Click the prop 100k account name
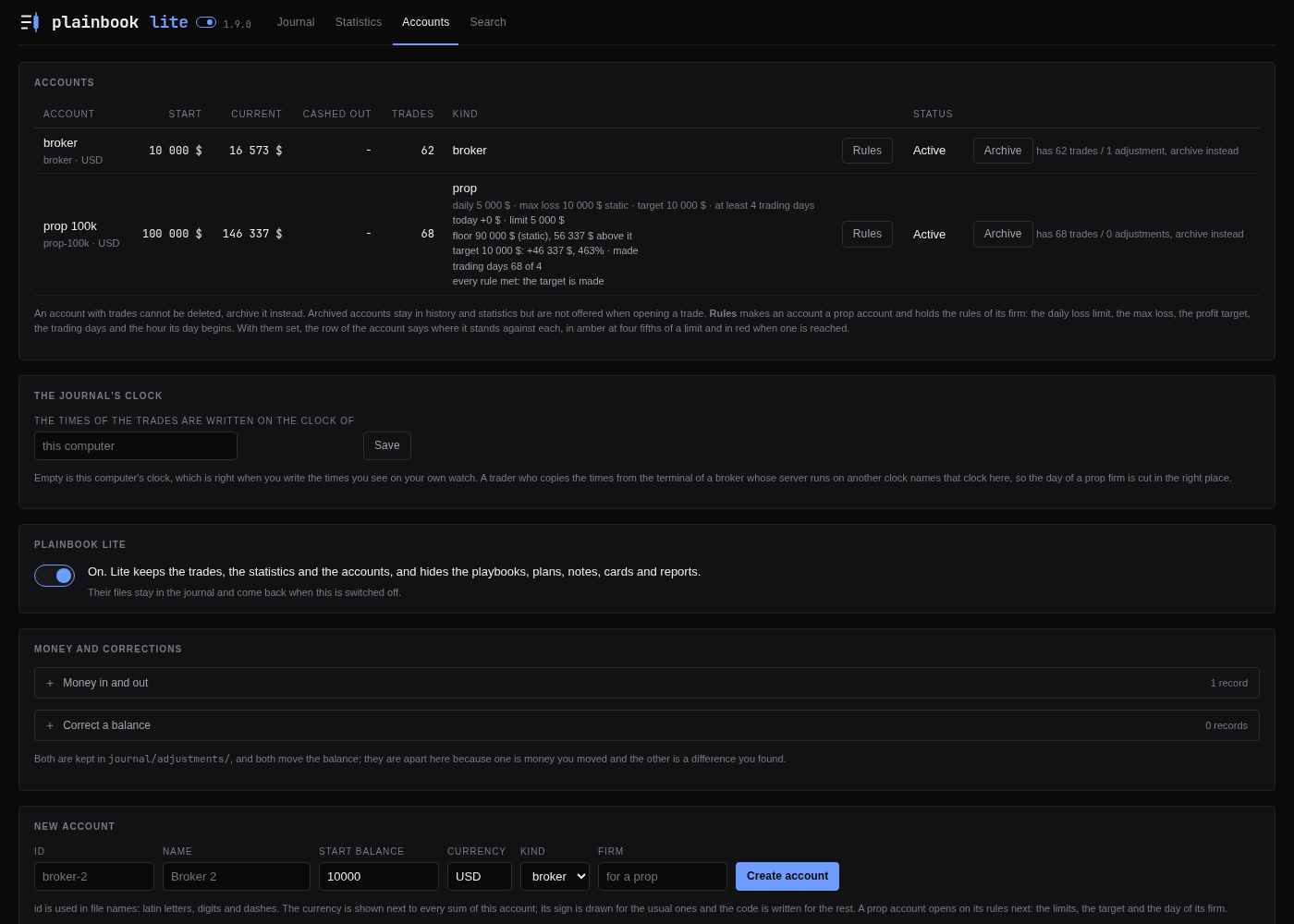Image resolution: width=1294 pixels, height=924 pixels. (x=70, y=226)
